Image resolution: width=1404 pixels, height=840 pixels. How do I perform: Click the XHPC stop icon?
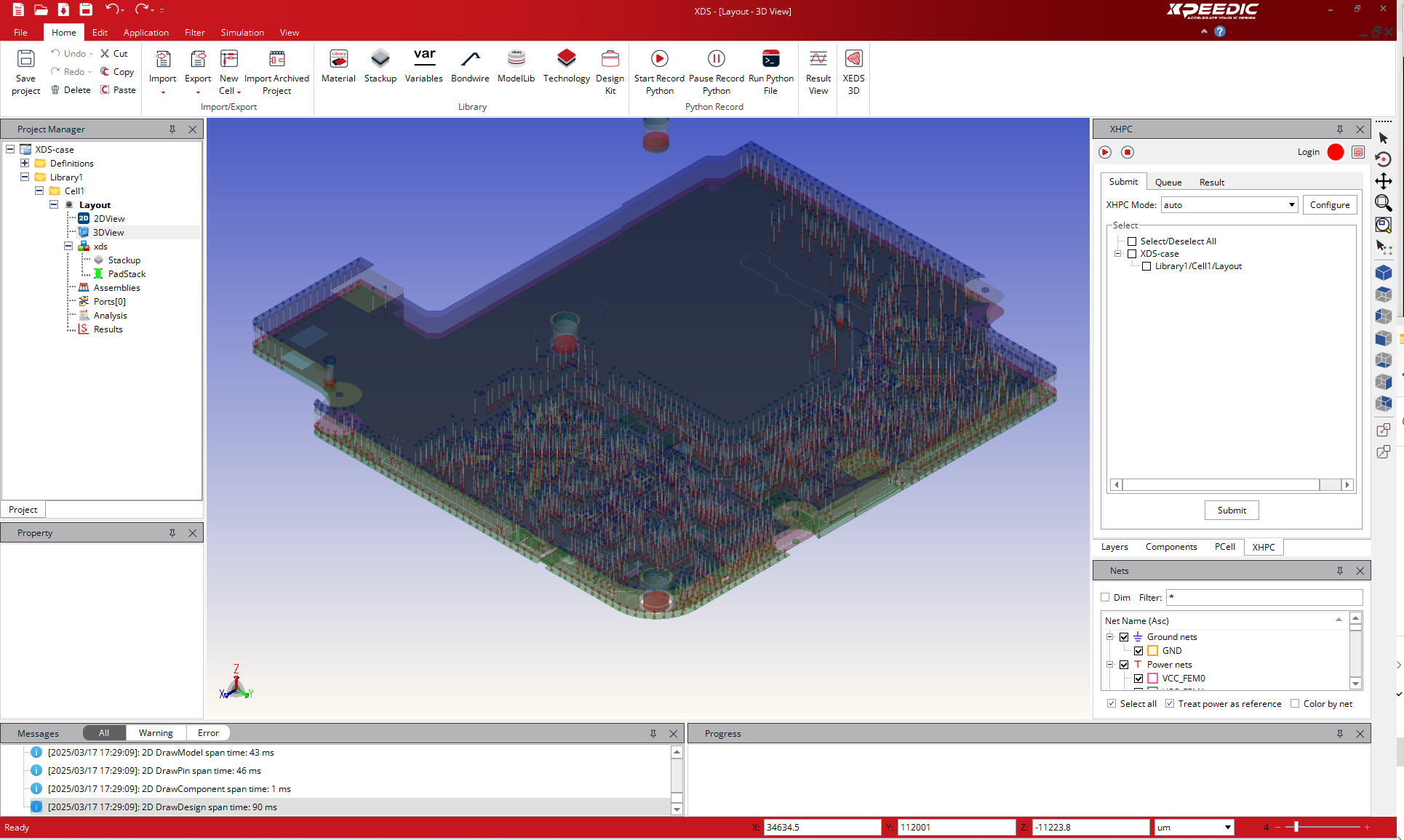click(x=1128, y=152)
